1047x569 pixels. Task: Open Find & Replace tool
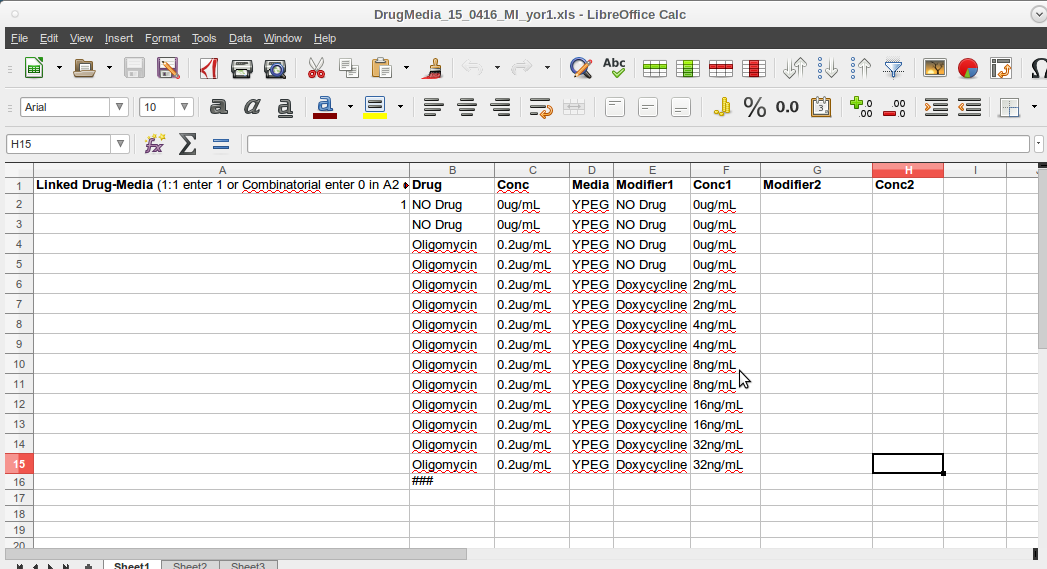point(580,68)
